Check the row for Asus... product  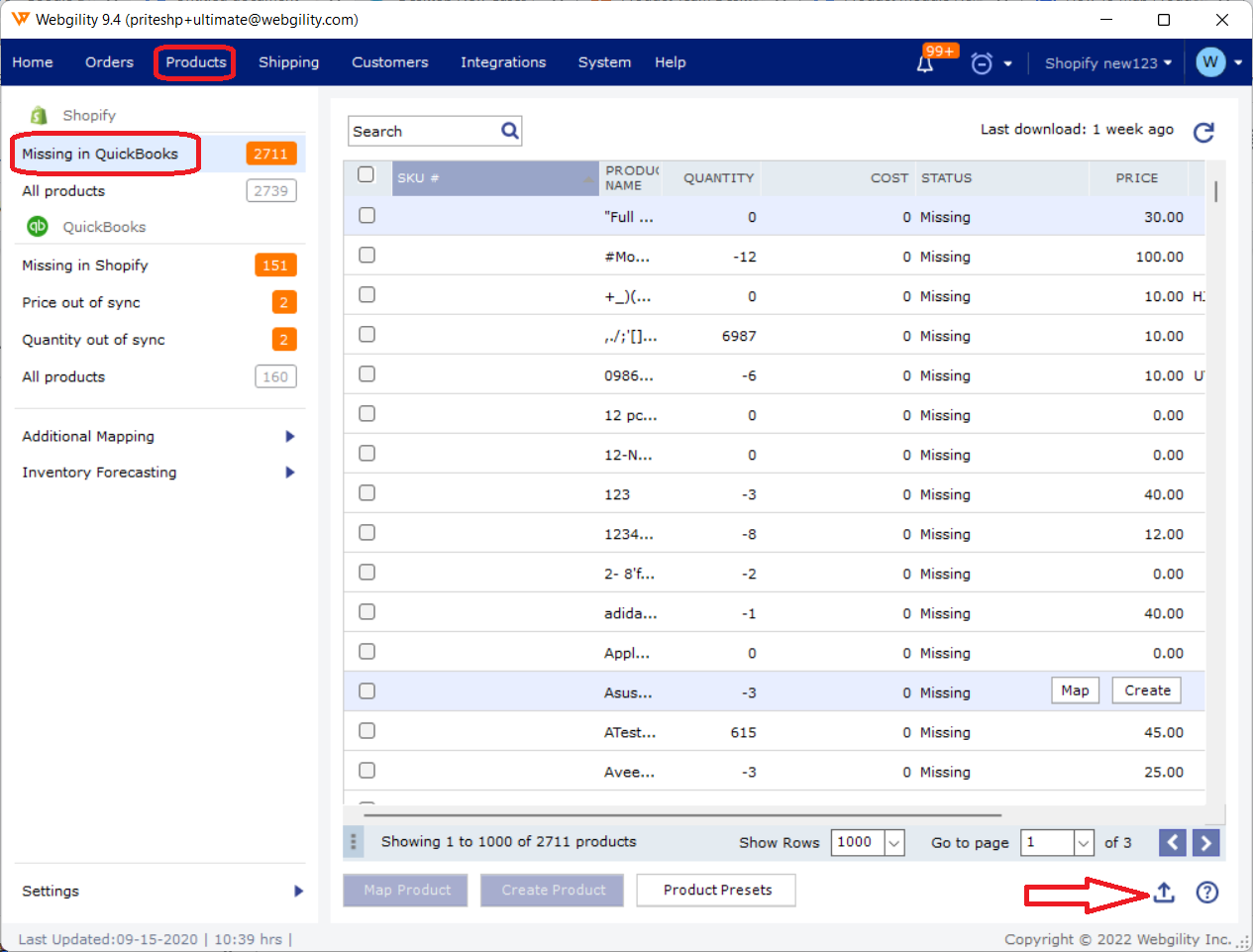[366, 690]
